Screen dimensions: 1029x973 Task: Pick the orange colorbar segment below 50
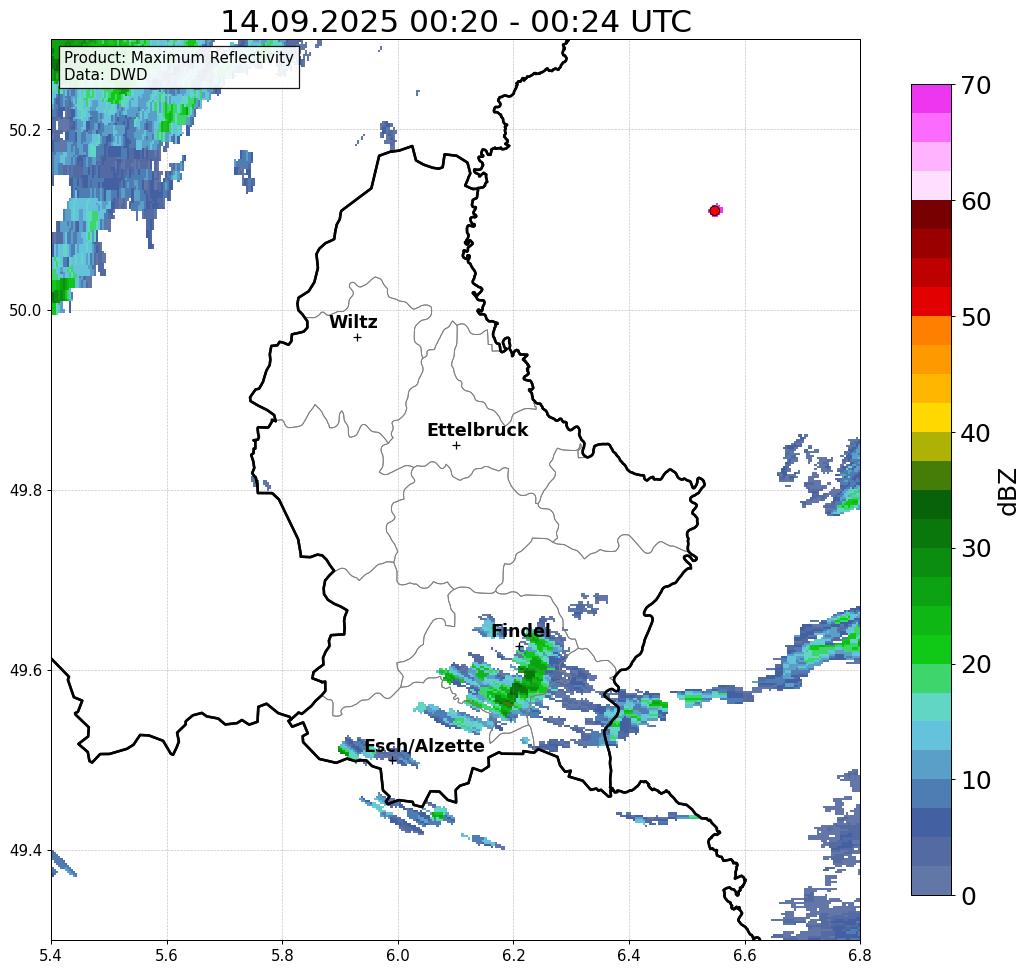931,331
